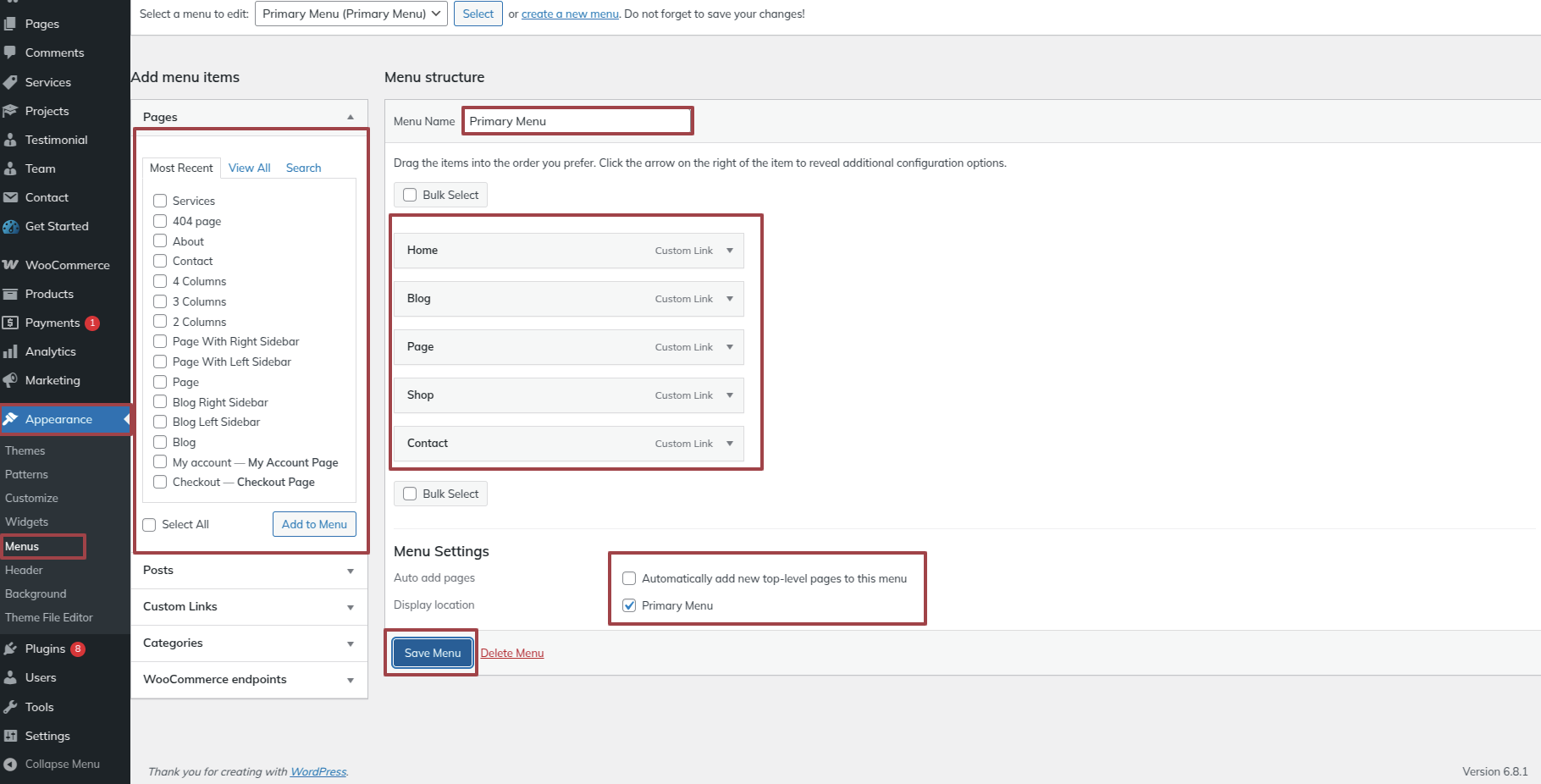Viewport: 1541px width, 784px height.
Task: Click the Pages sidebar icon
Action: [x=10, y=24]
